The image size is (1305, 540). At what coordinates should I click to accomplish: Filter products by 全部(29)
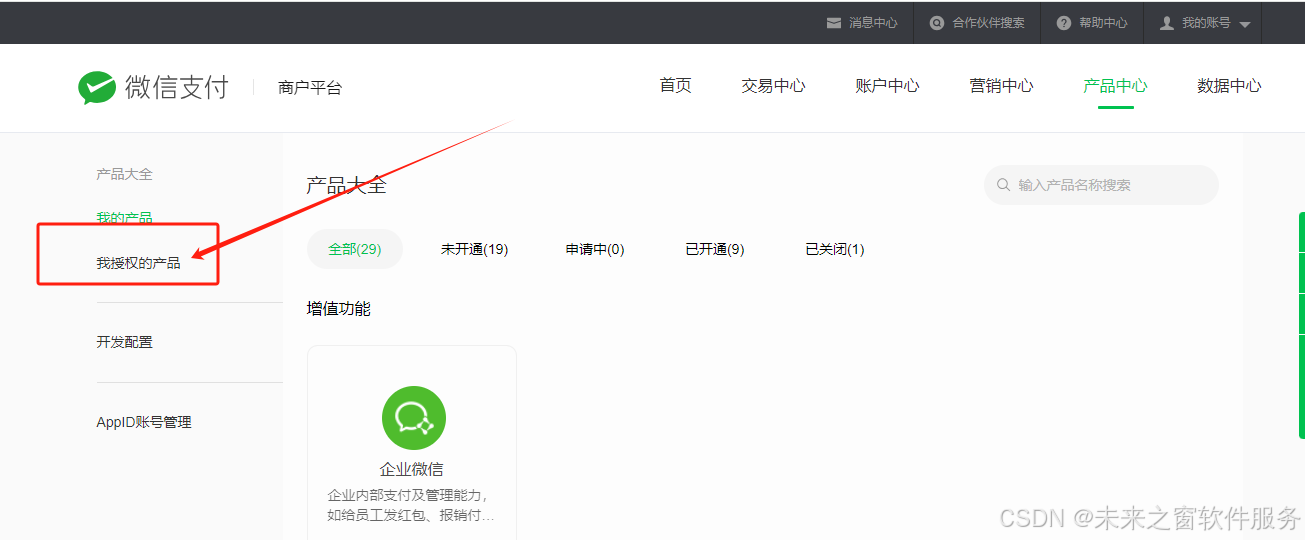click(x=355, y=249)
